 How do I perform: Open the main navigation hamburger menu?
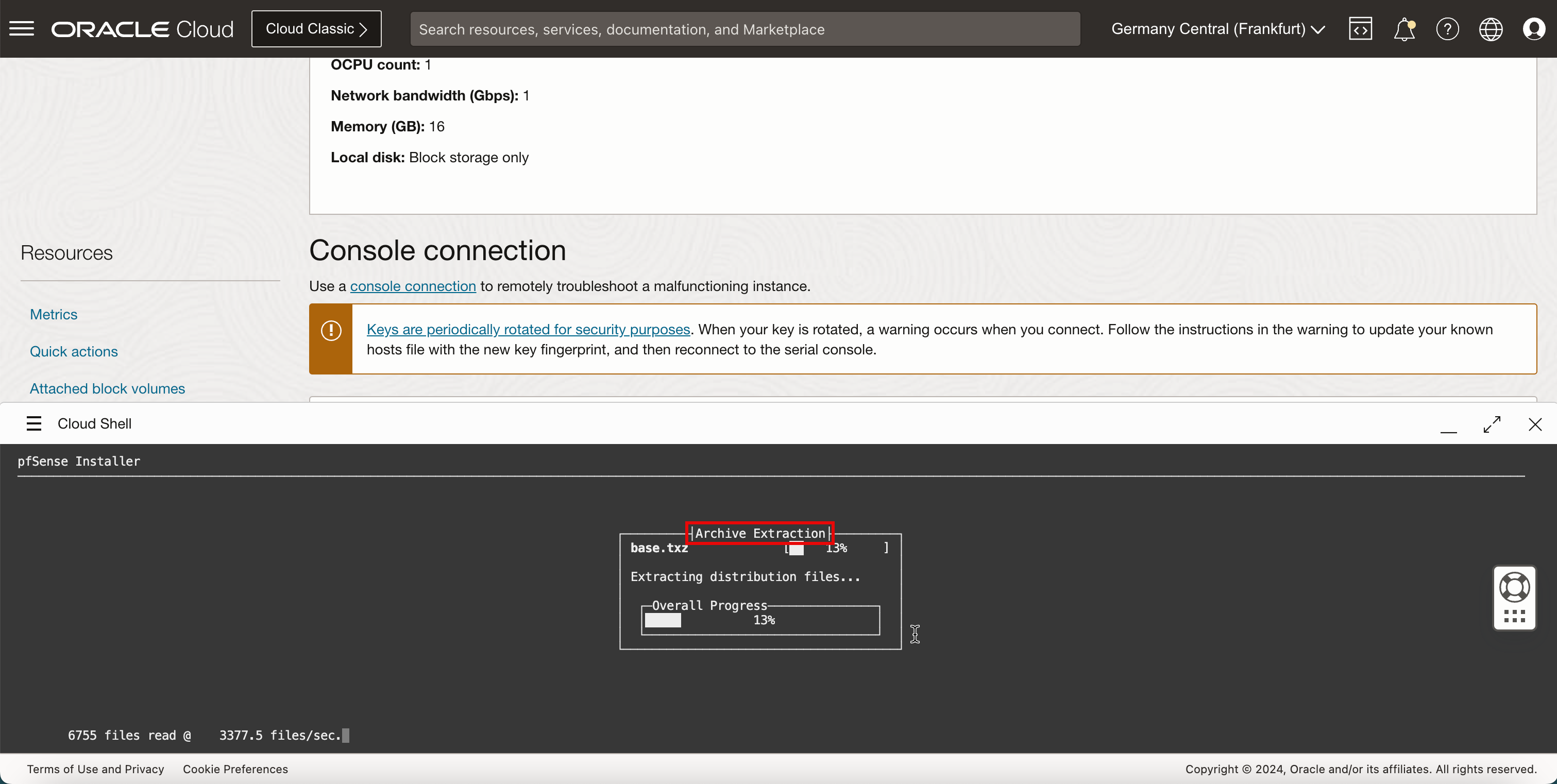pos(22,28)
